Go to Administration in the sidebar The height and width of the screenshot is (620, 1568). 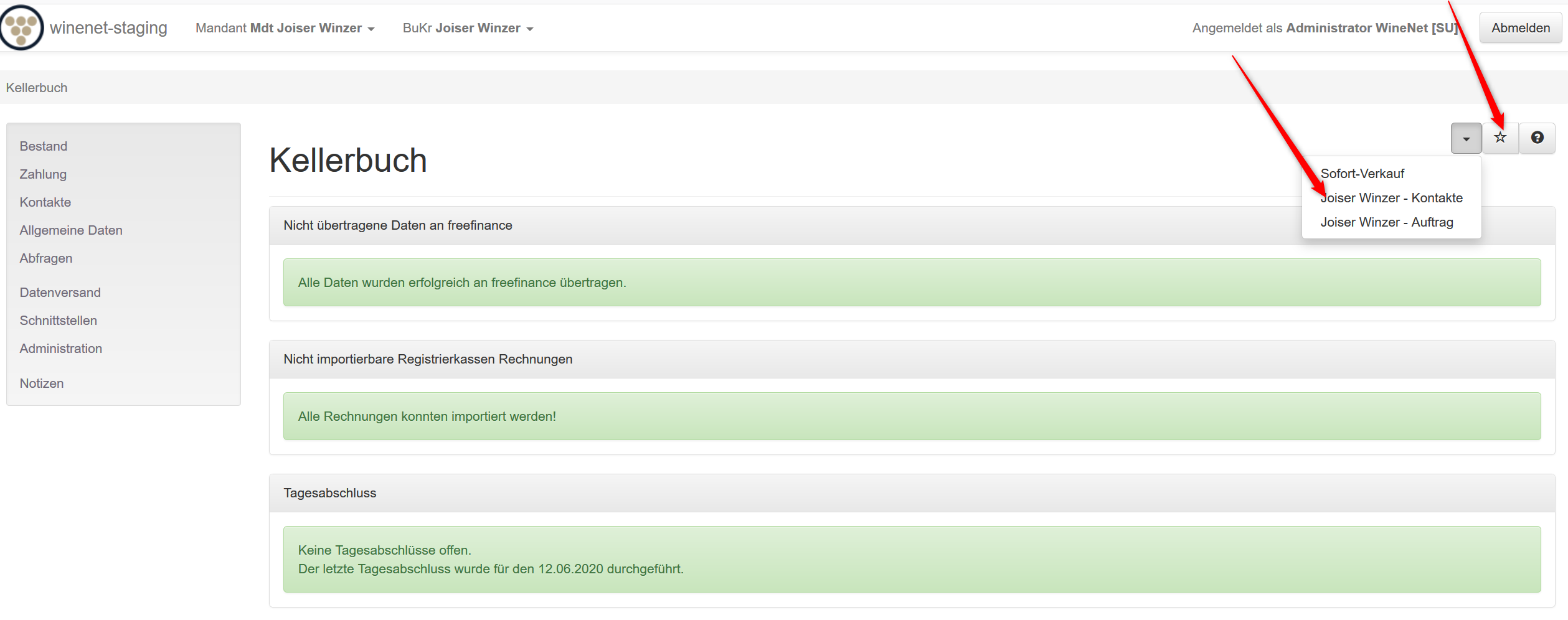(61, 349)
